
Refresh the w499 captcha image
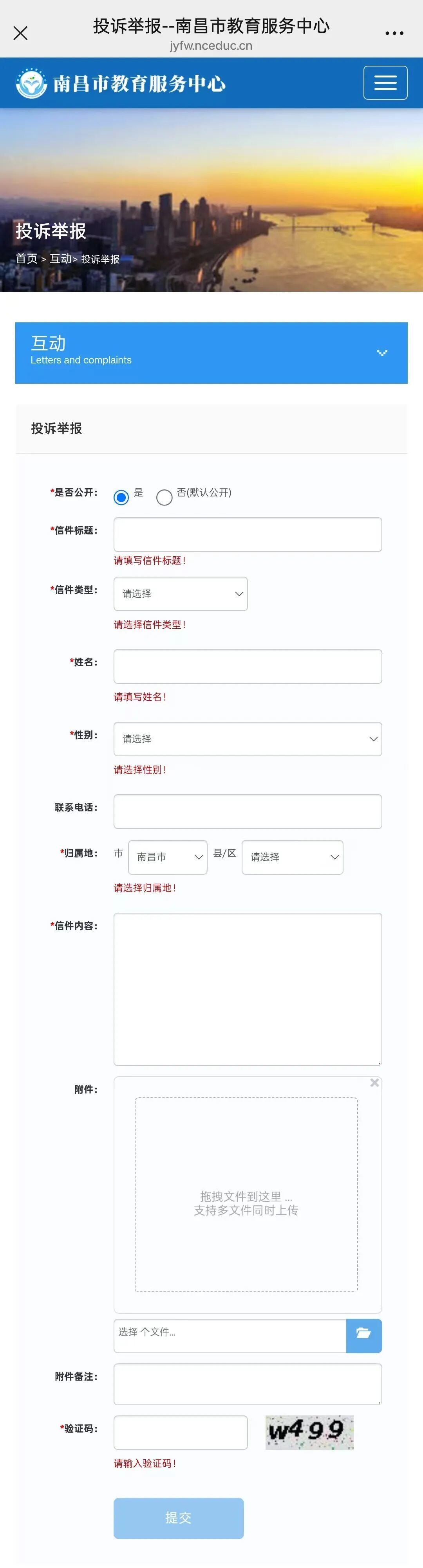309,1431
